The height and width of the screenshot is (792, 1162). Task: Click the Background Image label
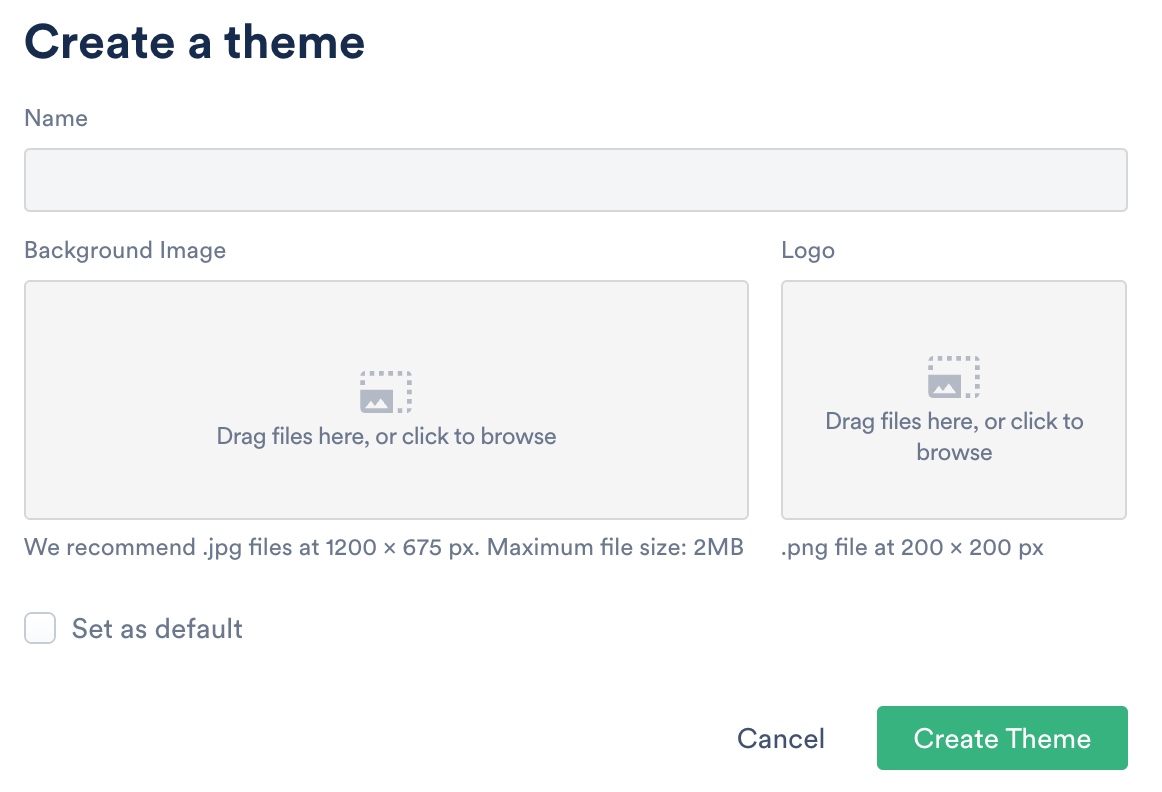point(125,250)
